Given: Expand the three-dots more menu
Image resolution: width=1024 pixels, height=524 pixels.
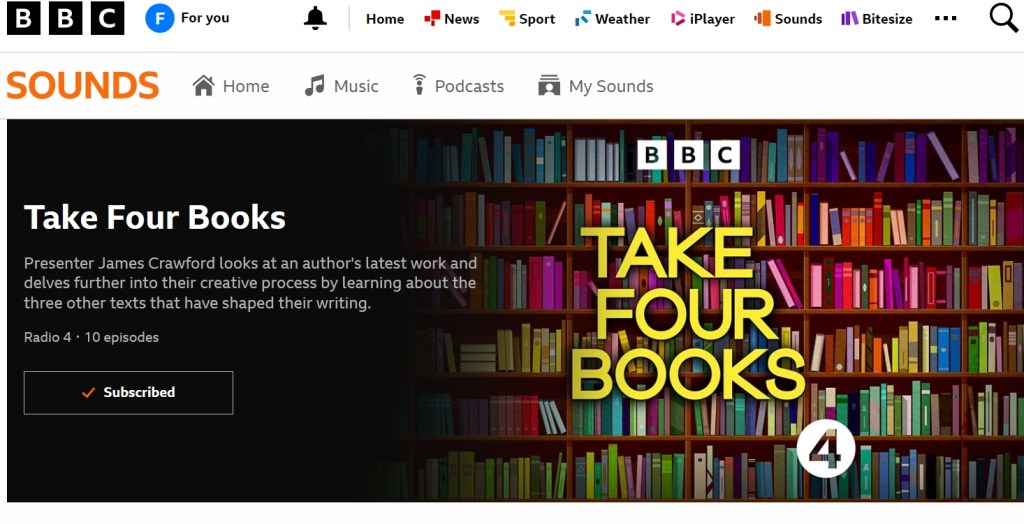Looking at the screenshot, I should [945, 18].
